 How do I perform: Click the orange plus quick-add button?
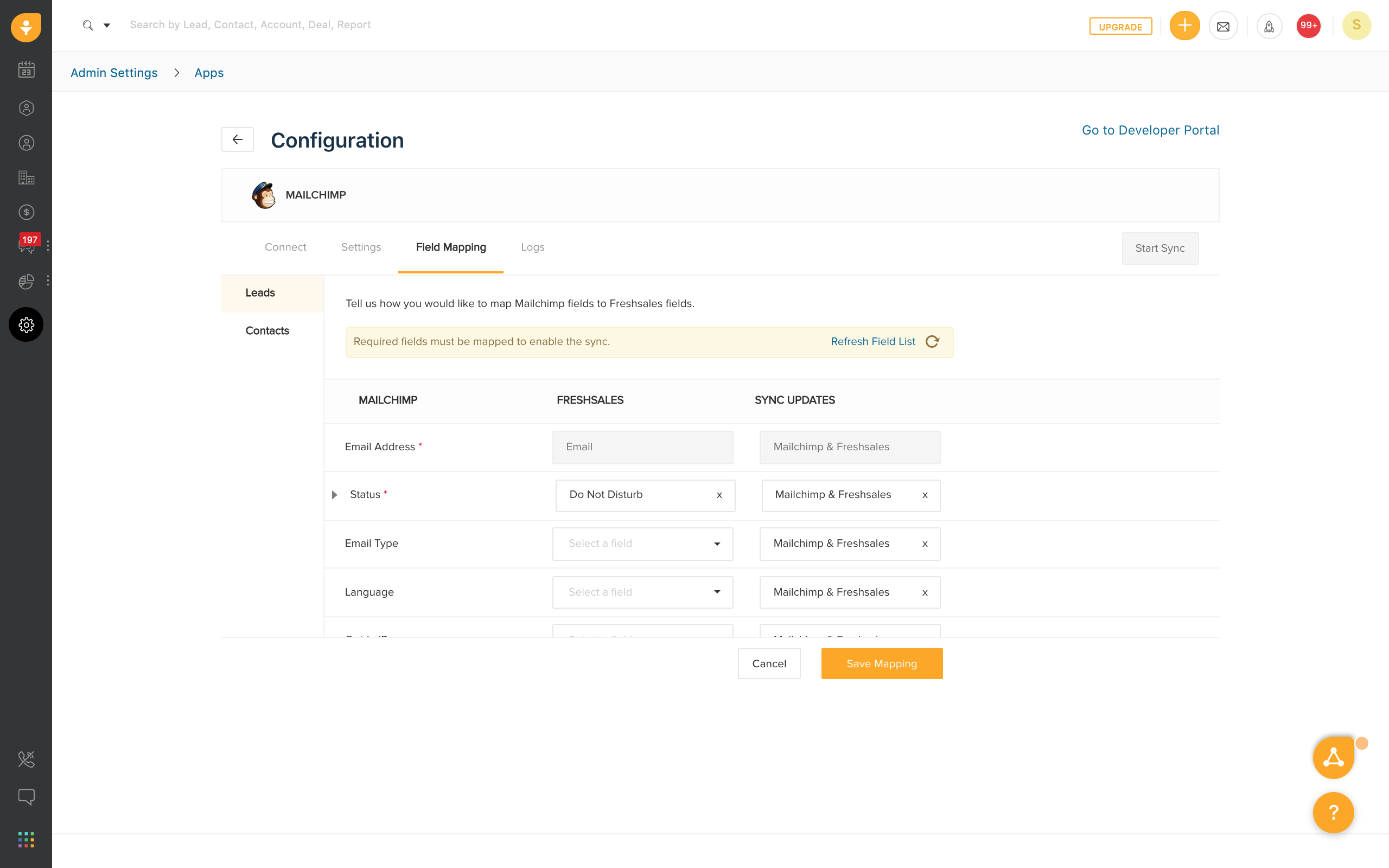click(1184, 25)
